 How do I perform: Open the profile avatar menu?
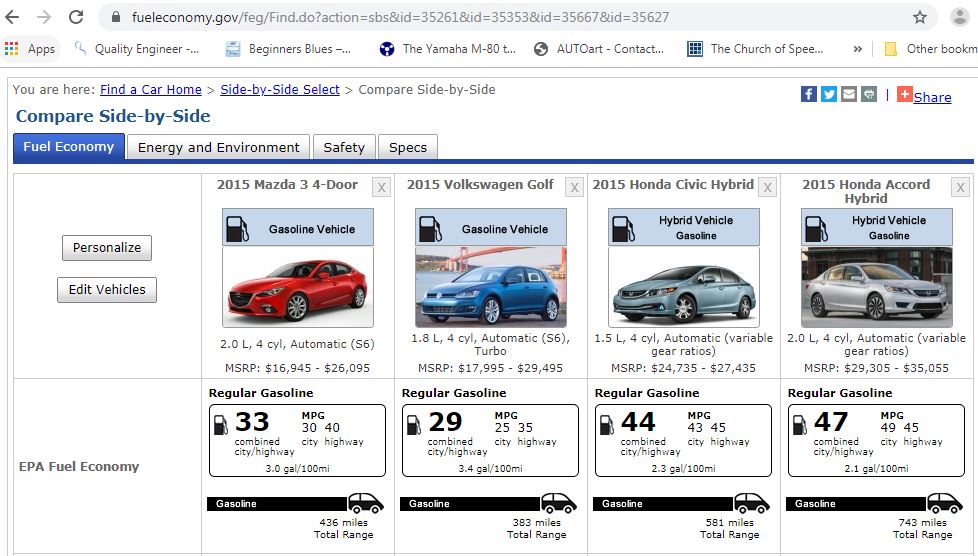(x=959, y=17)
